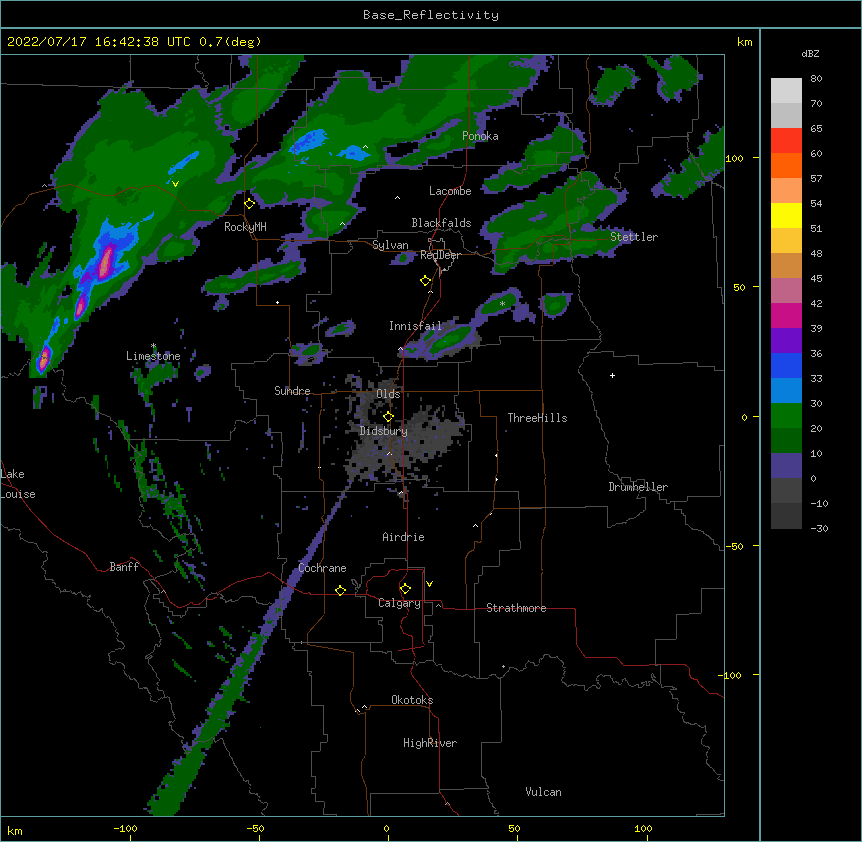Click the Vulcan label

coord(543,792)
